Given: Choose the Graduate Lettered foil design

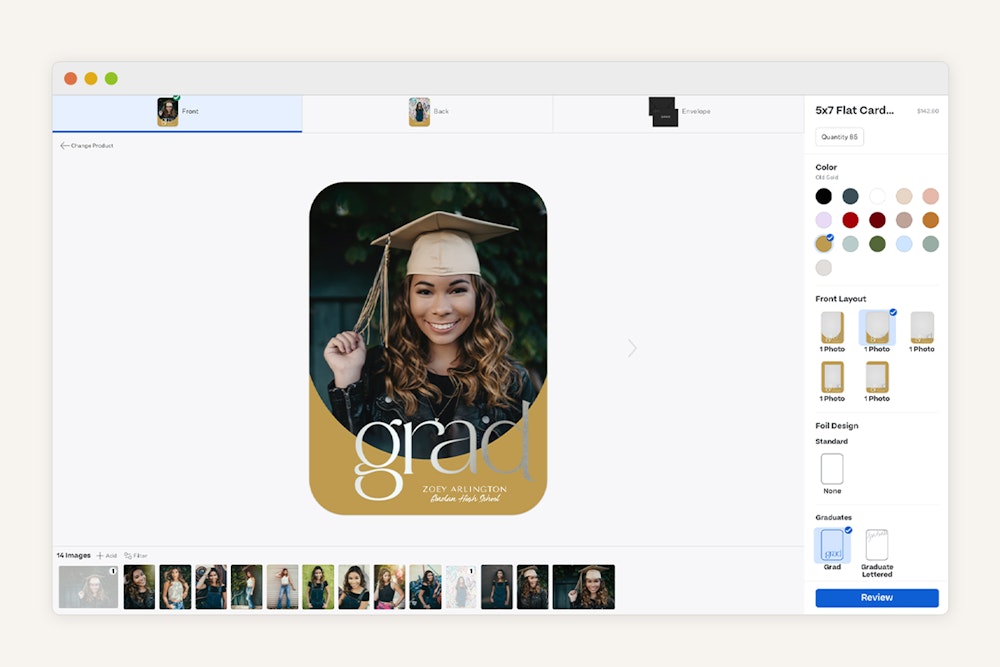Looking at the screenshot, I should pos(877,545).
